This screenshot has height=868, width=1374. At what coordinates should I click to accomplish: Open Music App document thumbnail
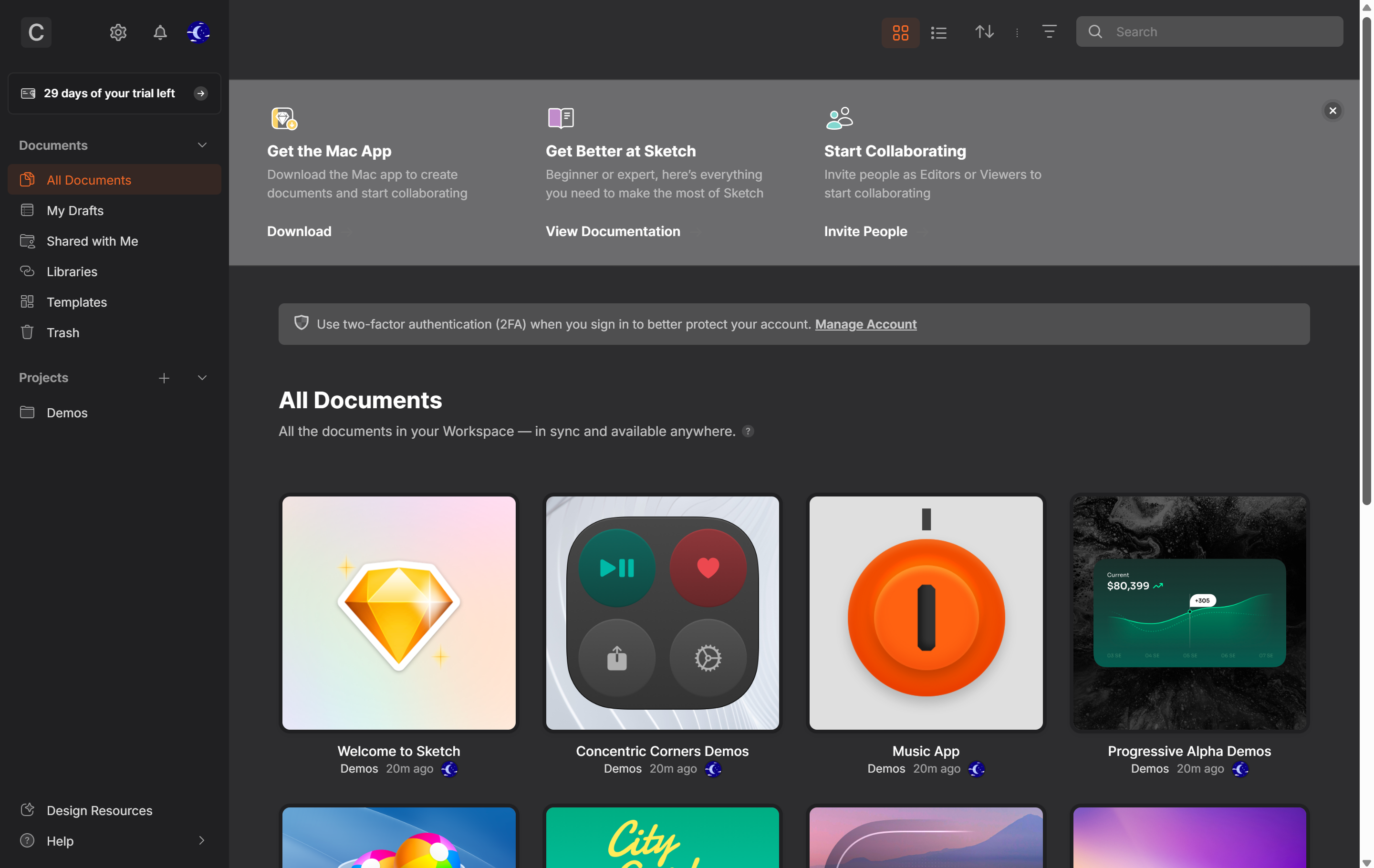[926, 612]
